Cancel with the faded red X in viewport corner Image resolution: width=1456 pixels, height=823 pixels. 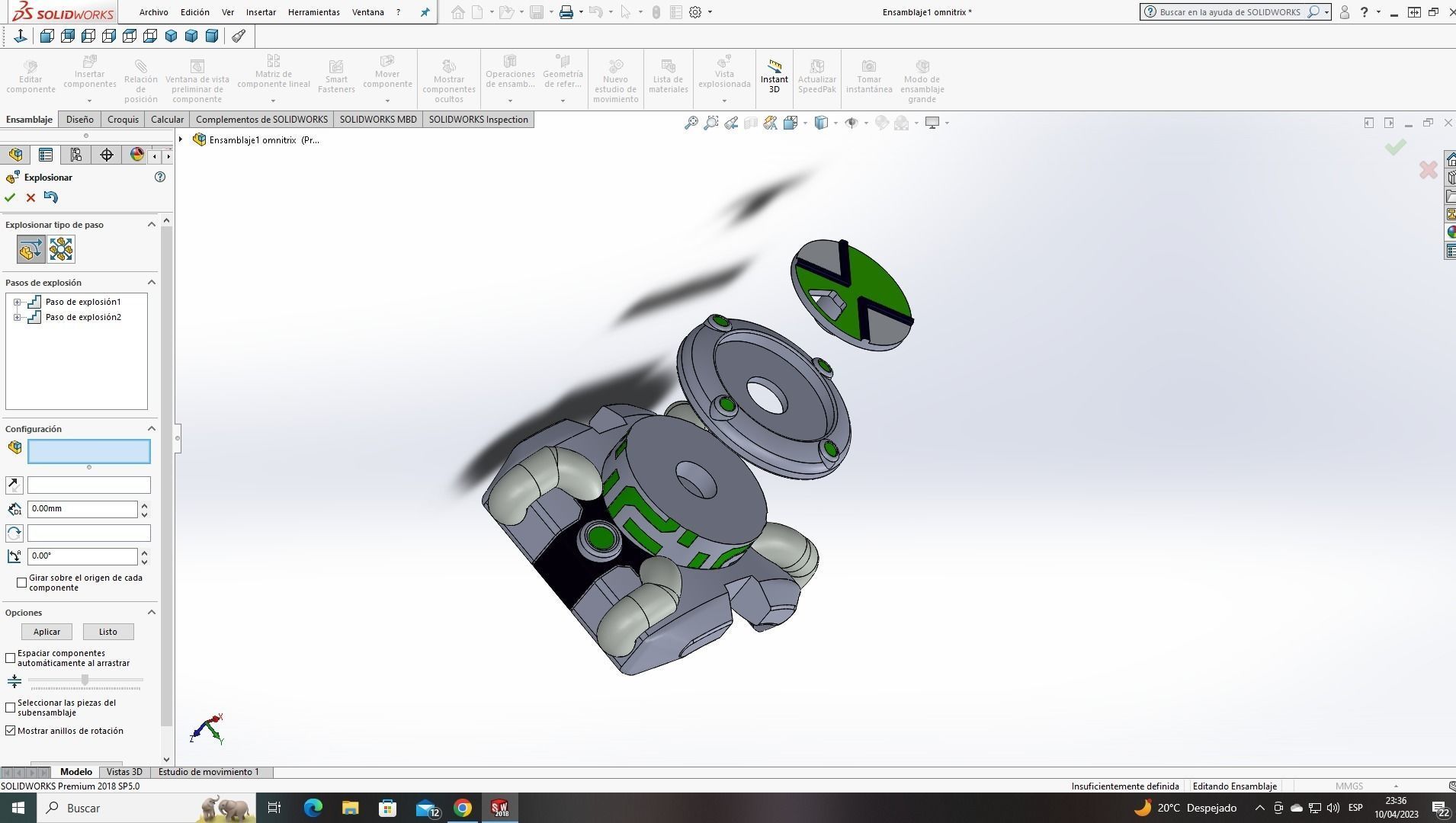(x=1428, y=170)
